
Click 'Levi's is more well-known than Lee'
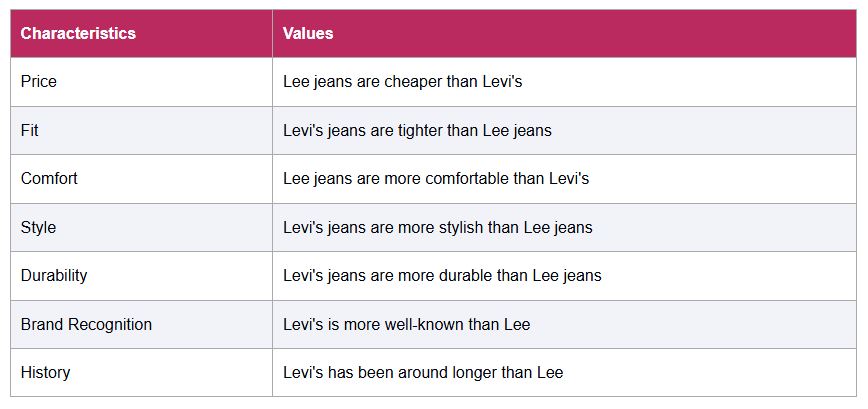[x=406, y=324]
